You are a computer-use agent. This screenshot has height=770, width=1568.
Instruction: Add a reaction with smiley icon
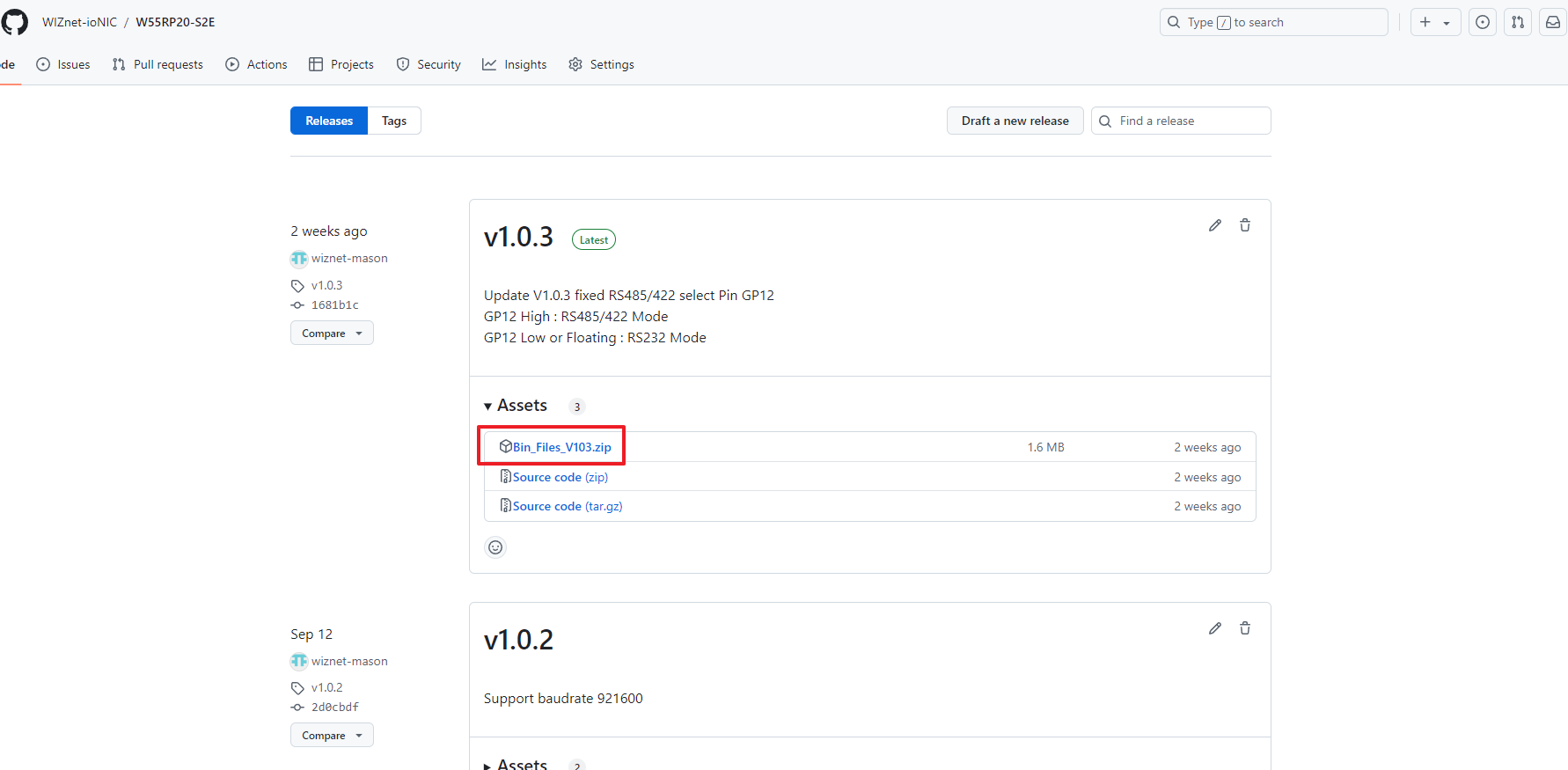point(495,547)
